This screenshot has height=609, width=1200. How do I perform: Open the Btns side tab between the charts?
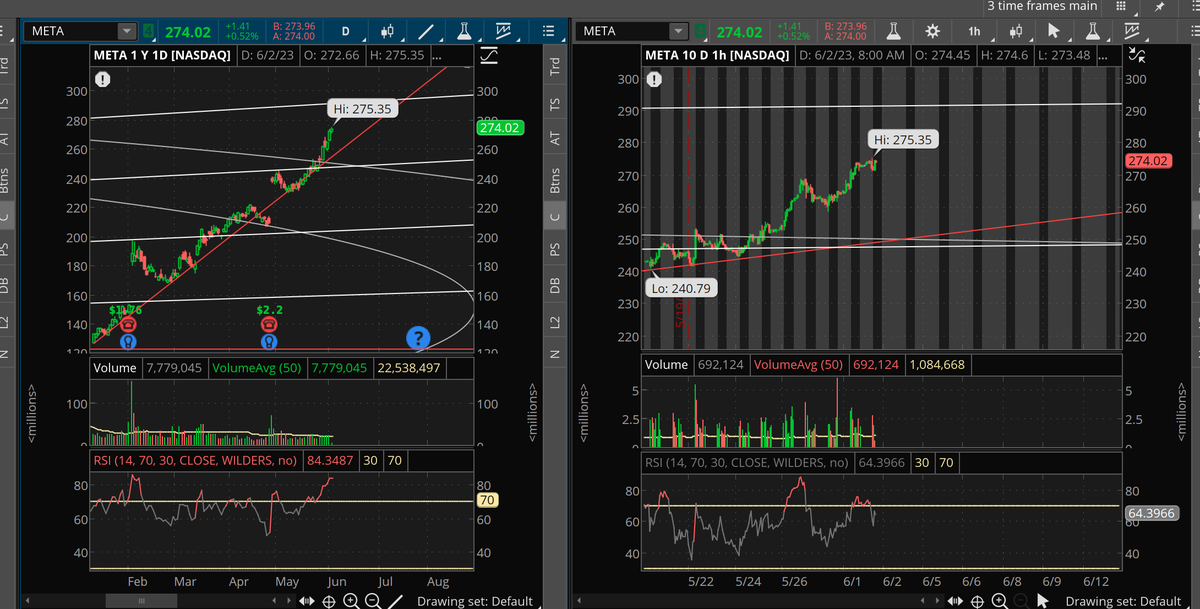point(556,179)
